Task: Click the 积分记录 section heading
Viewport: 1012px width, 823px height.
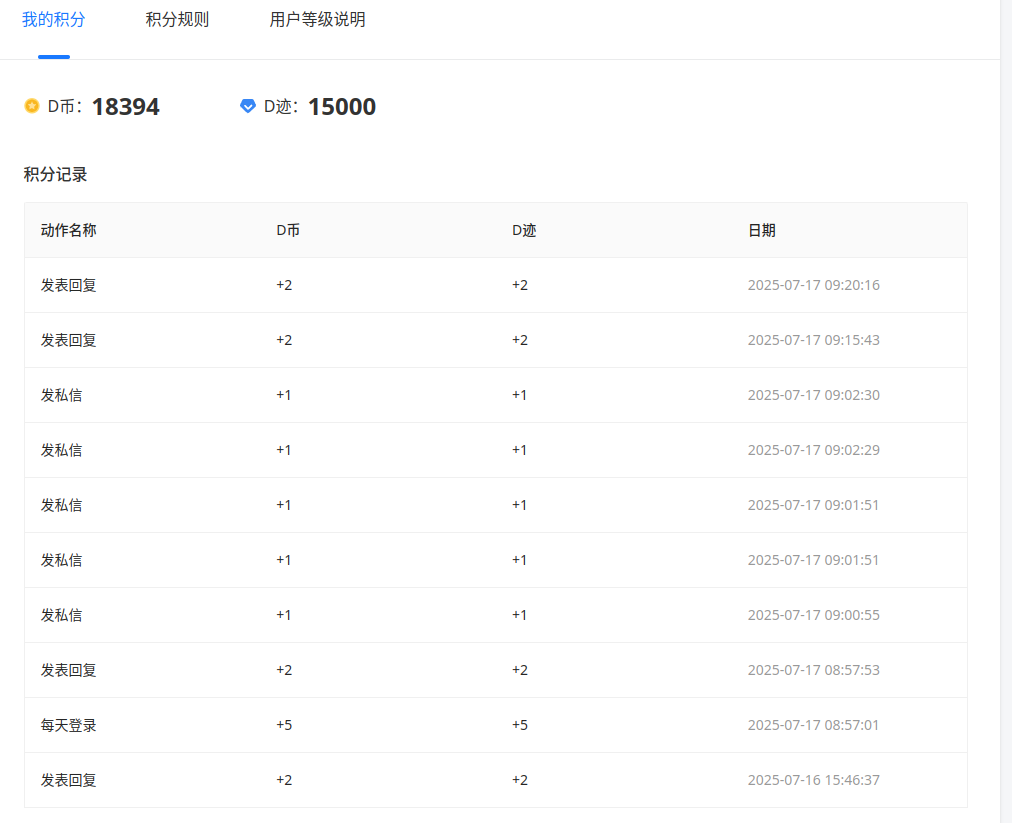Action: (x=56, y=174)
